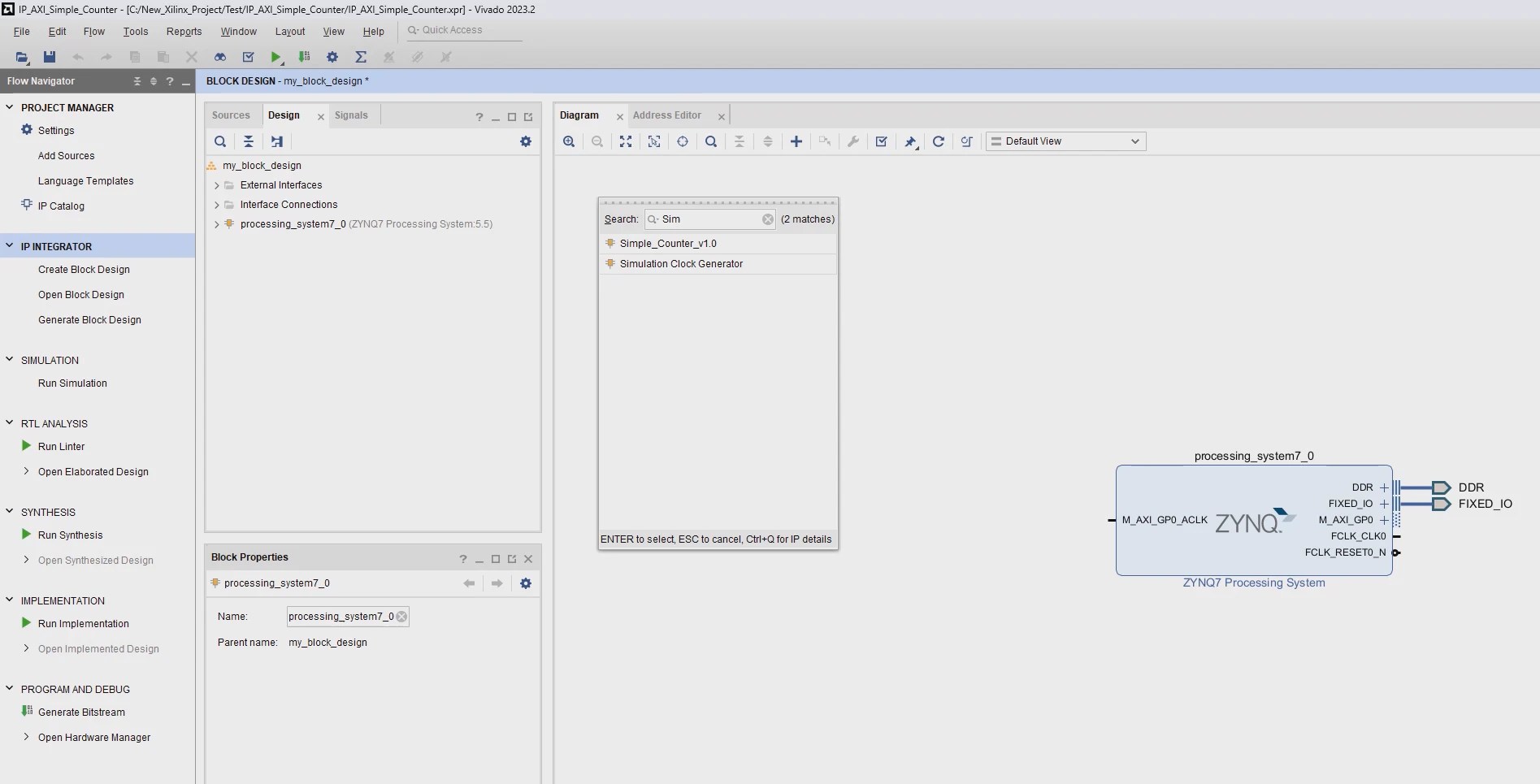Click the Search icon in the Design panel

click(220, 141)
